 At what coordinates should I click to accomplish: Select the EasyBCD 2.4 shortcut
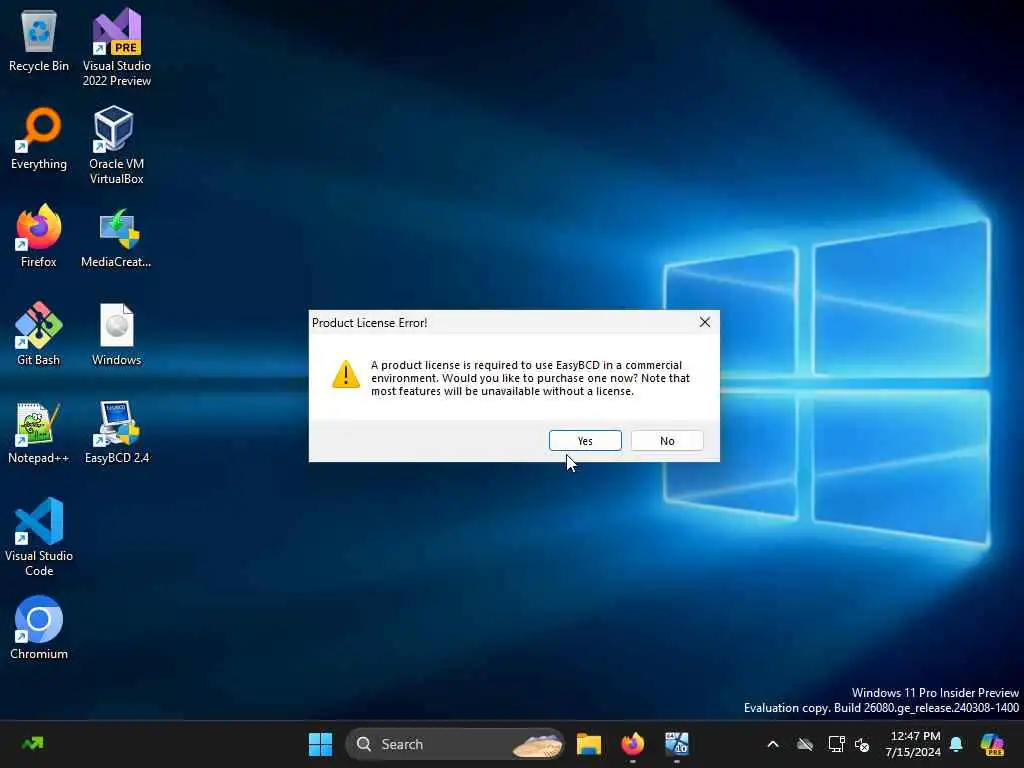(x=116, y=432)
